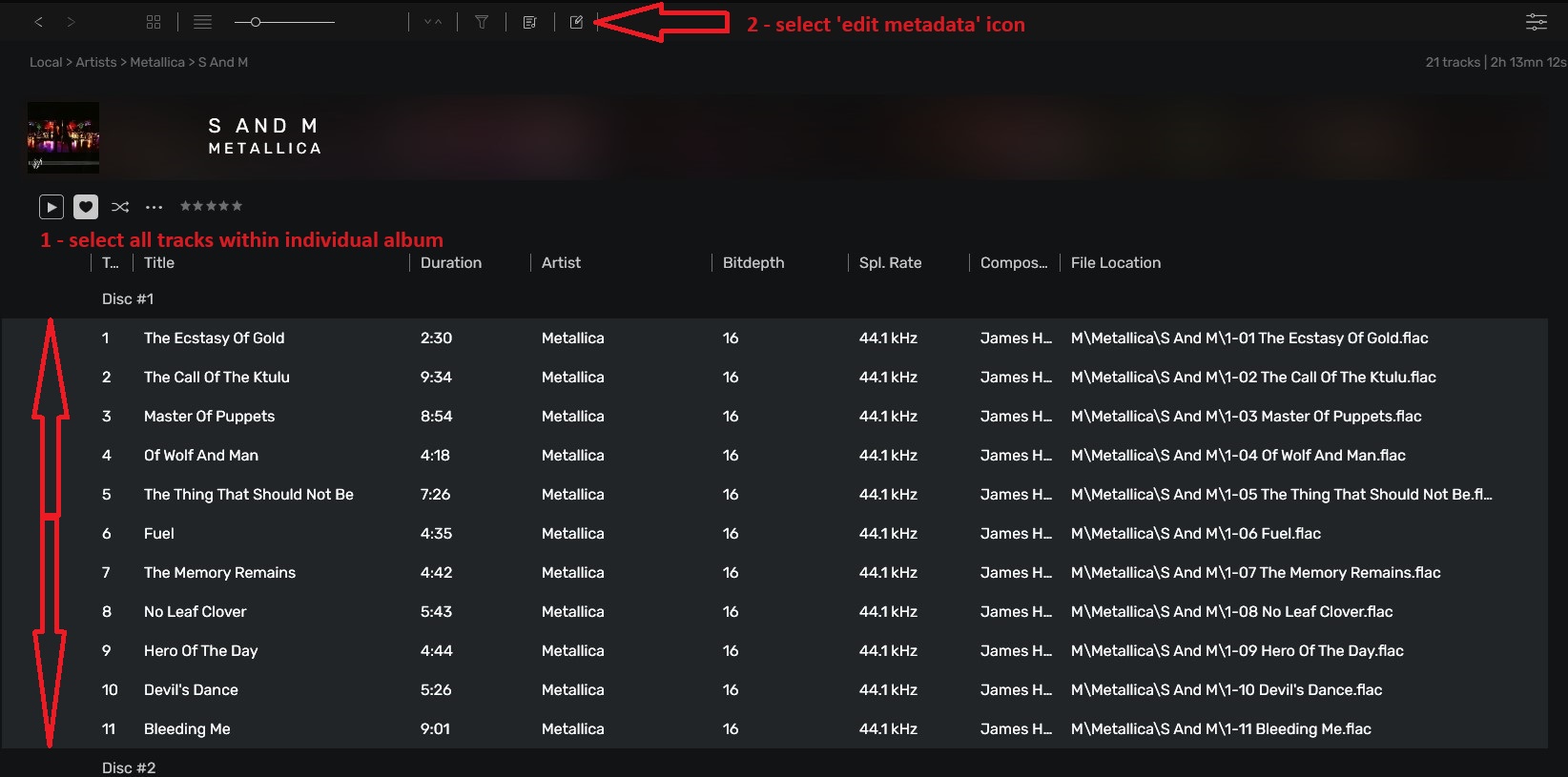Click the S And M breadcrumb
This screenshot has height=777, width=1568.
coord(223,62)
